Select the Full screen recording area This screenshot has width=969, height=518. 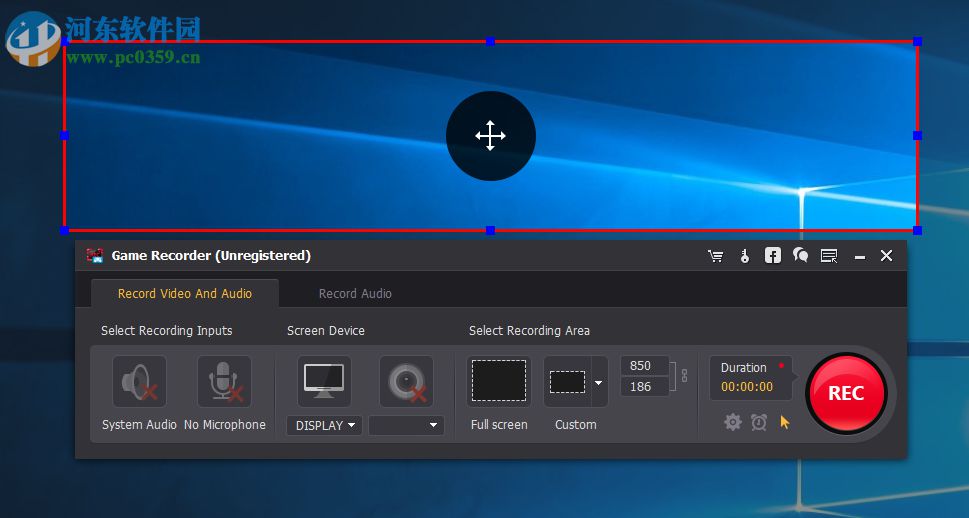(499, 381)
